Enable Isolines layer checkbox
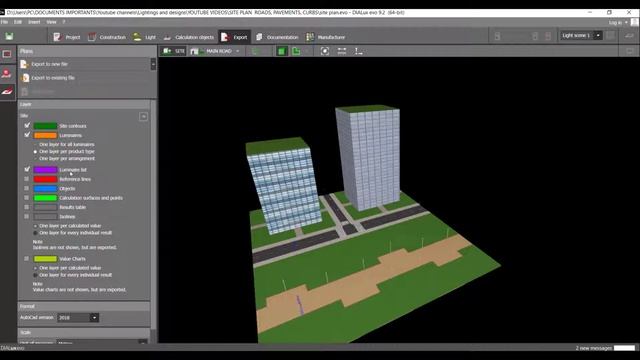Screen dimensions: 640x360 coord(27,216)
